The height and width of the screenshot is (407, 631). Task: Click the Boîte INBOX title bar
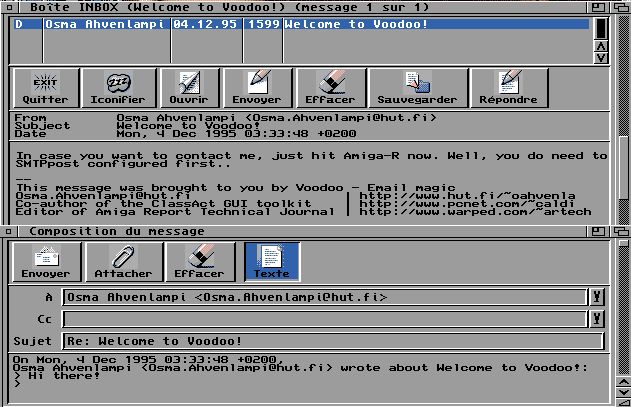pos(302,7)
